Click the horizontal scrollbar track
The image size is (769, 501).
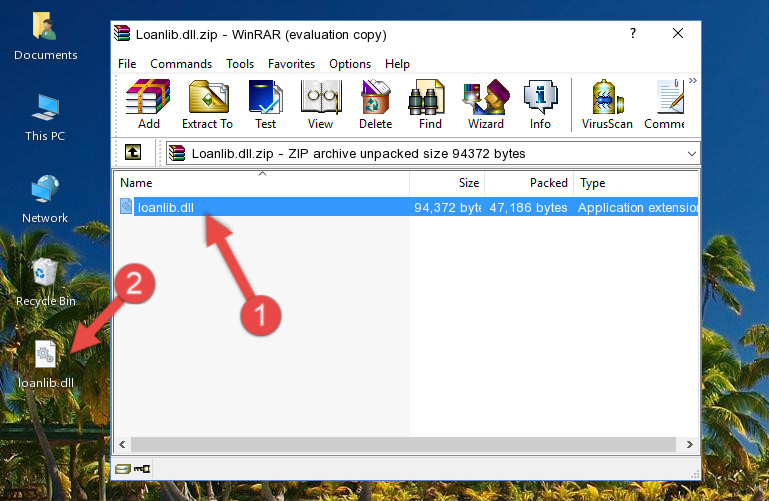[x=403, y=445]
